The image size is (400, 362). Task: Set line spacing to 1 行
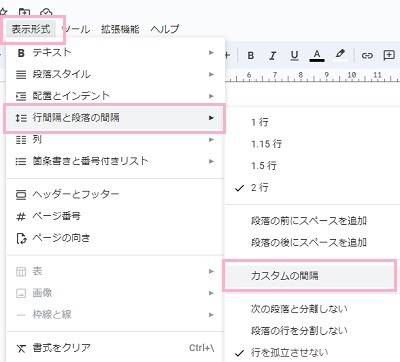point(313,122)
